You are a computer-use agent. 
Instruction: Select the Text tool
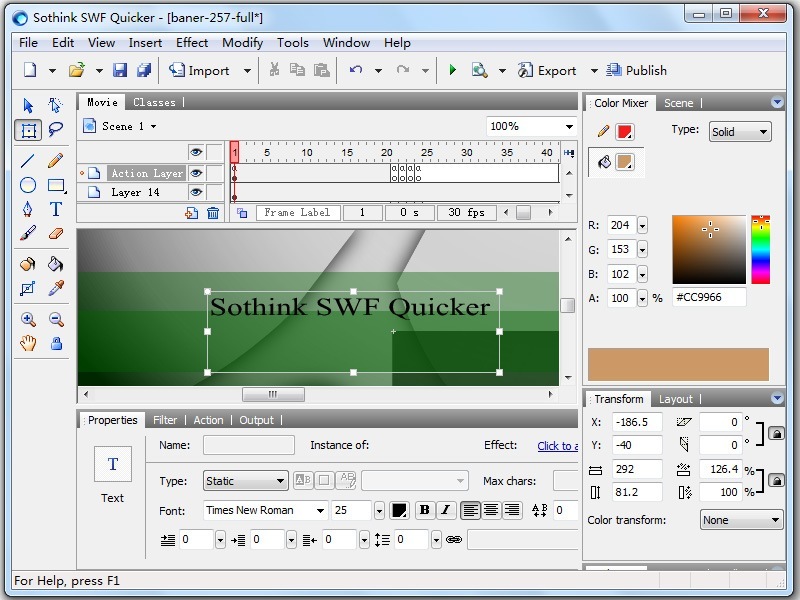57,208
